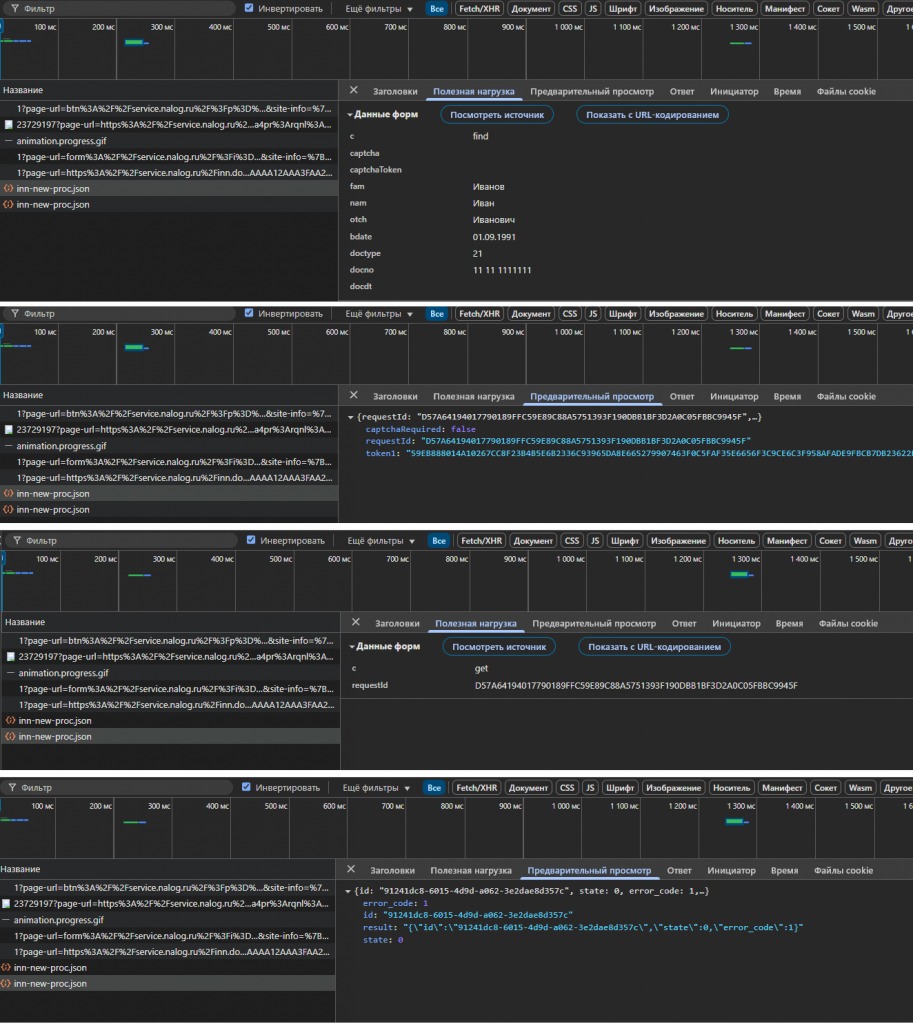Viewport: 913px width, 1024px height.
Task: Toggle Инвертировать checkbox in the top panel
Action: (x=249, y=8)
